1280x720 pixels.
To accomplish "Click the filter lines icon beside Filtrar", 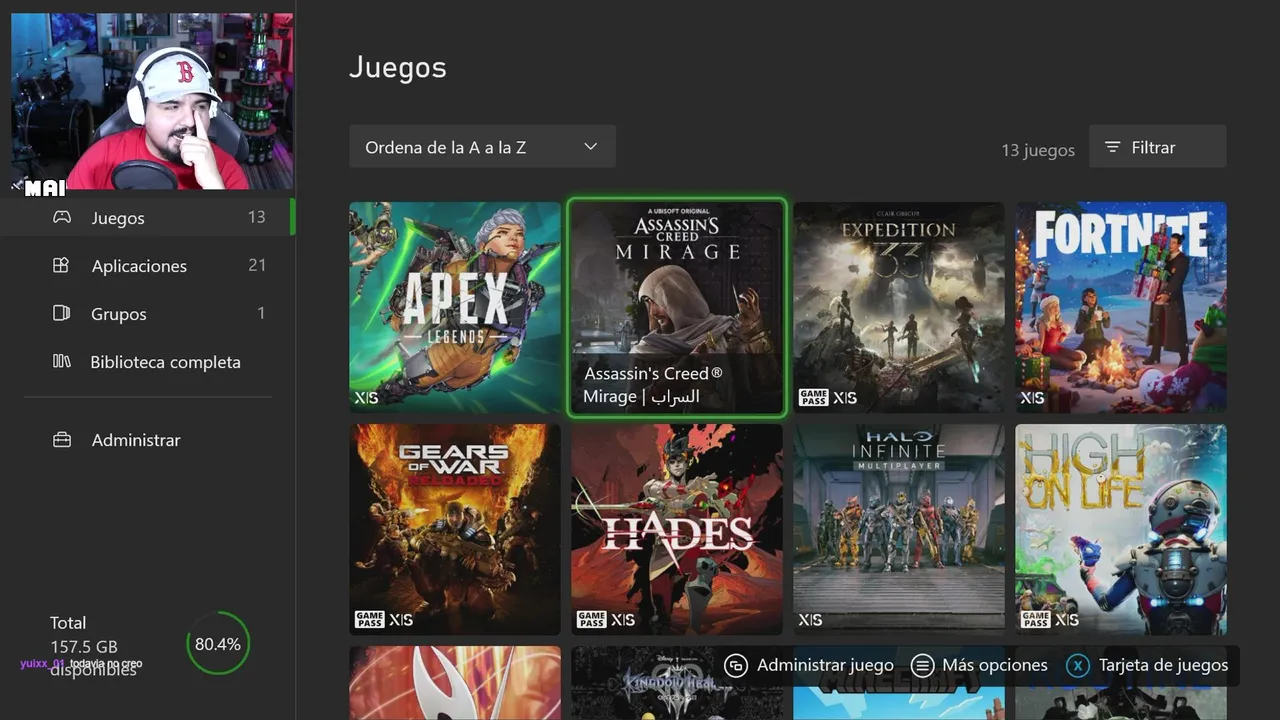I will click(x=1112, y=147).
